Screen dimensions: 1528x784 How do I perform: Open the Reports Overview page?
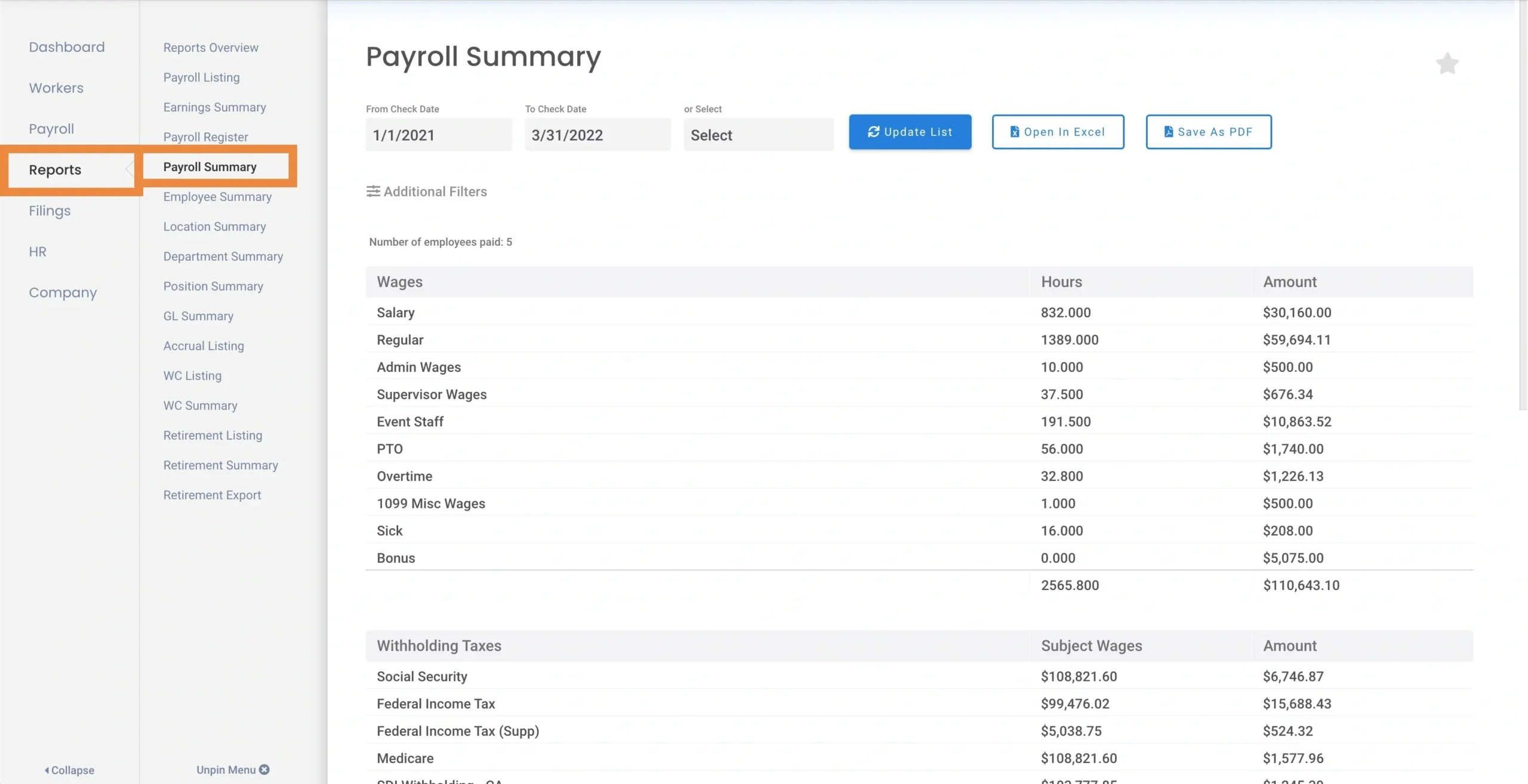pos(211,47)
